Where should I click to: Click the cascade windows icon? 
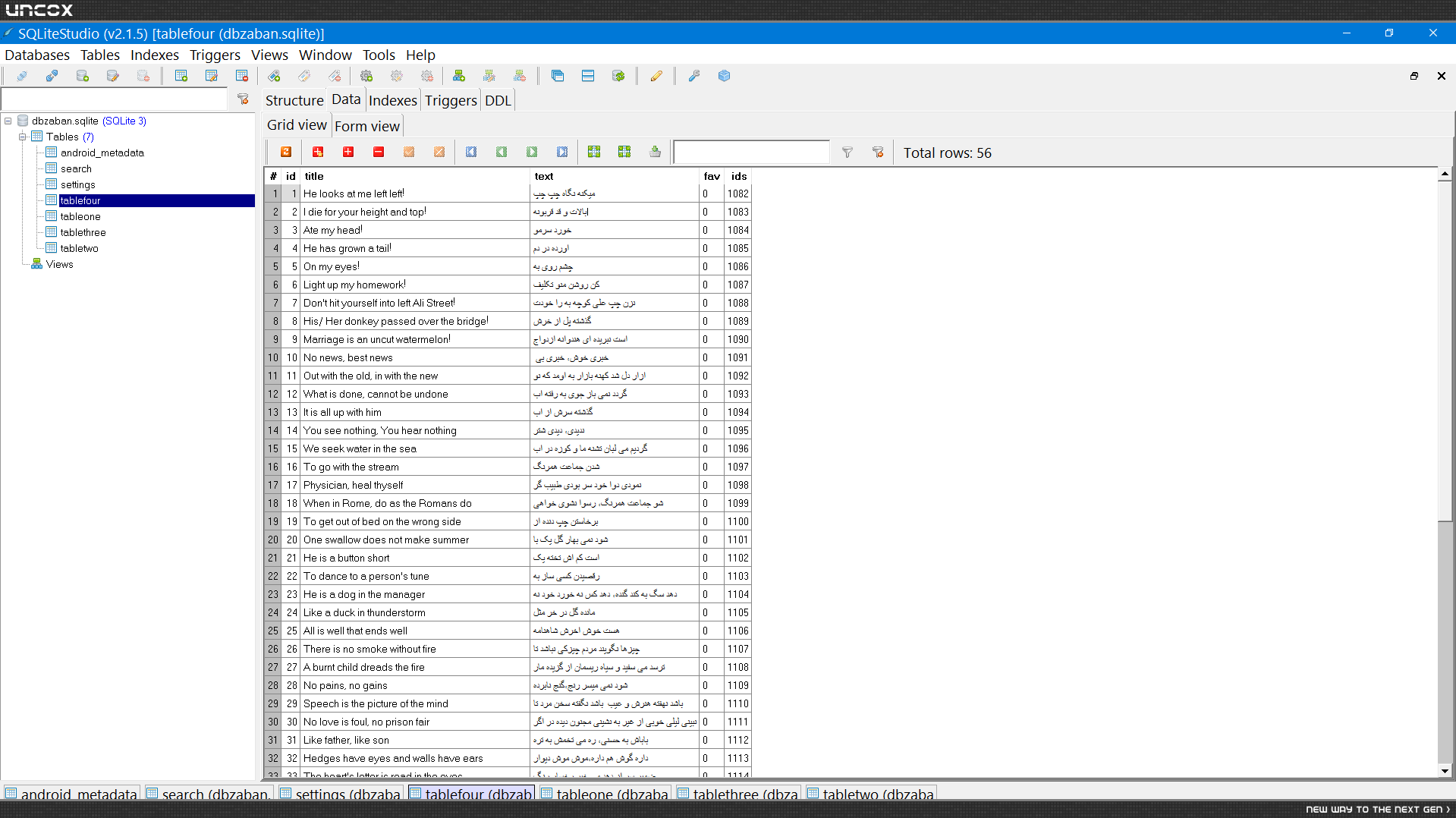coord(558,76)
